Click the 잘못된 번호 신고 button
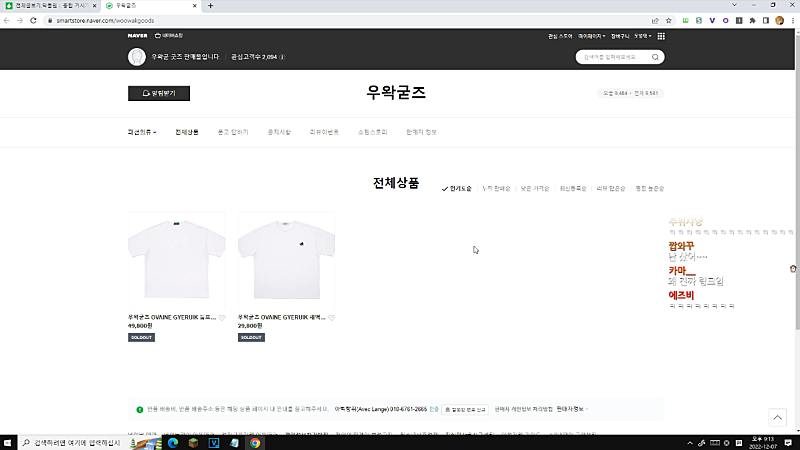The image size is (800, 450). click(465, 410)
